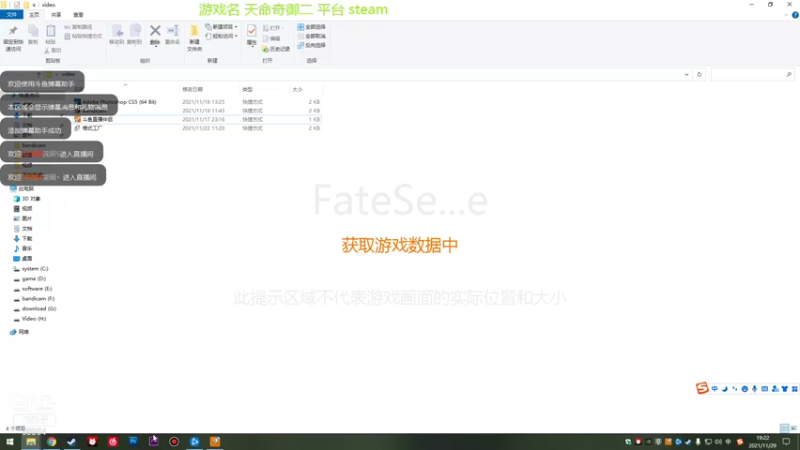Open the Sogou IME skin shirt icon
Viewport: 800px width, 450px height.
point(785,389)
